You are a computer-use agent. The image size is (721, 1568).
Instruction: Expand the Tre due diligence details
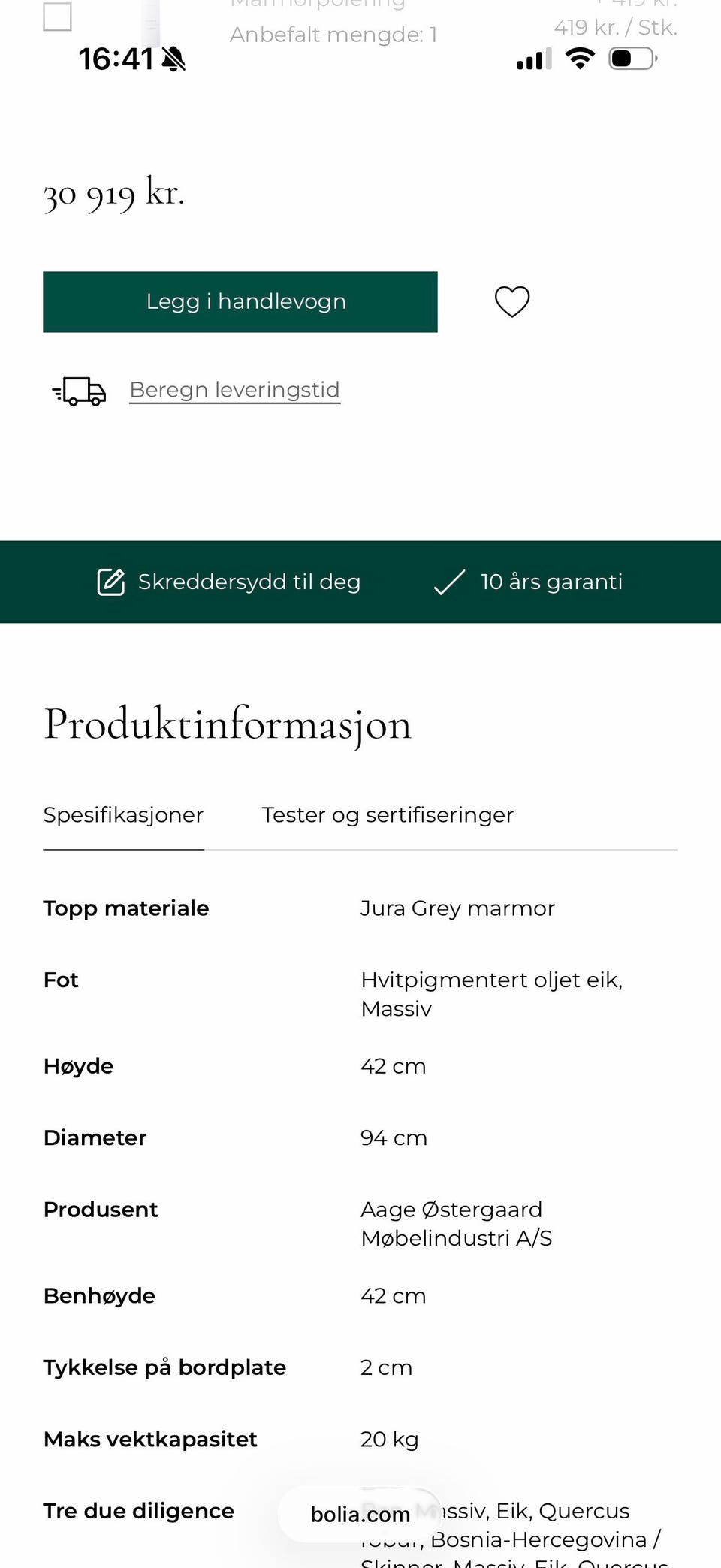click(137, 1510)
